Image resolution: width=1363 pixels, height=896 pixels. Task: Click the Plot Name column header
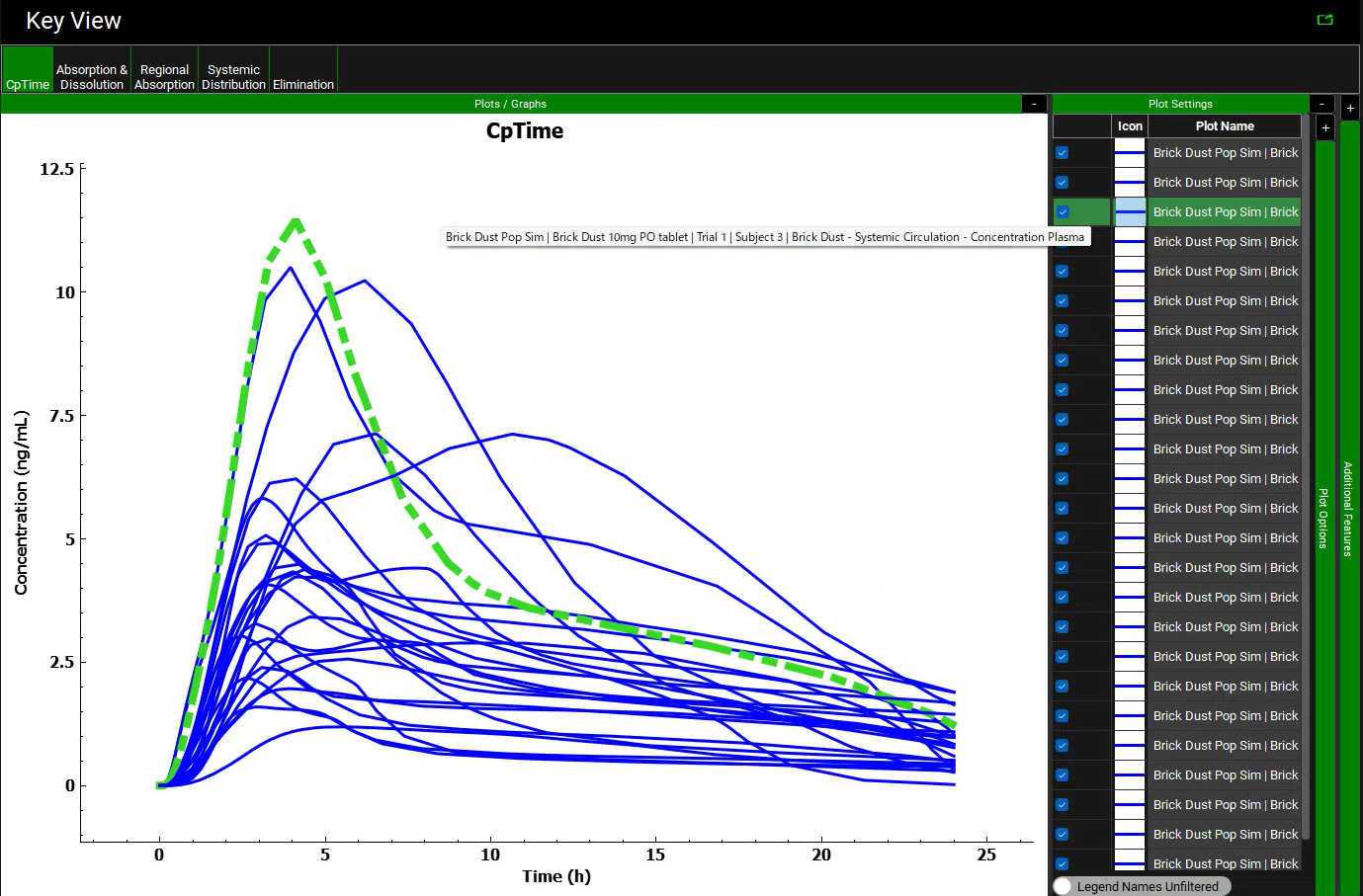click(1224, 126)
